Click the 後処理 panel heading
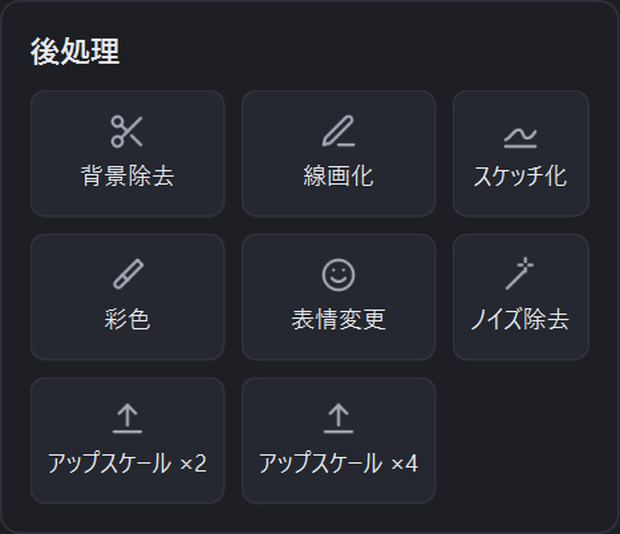The height and width of the screenshot is (534, 620). pos(75,52)
